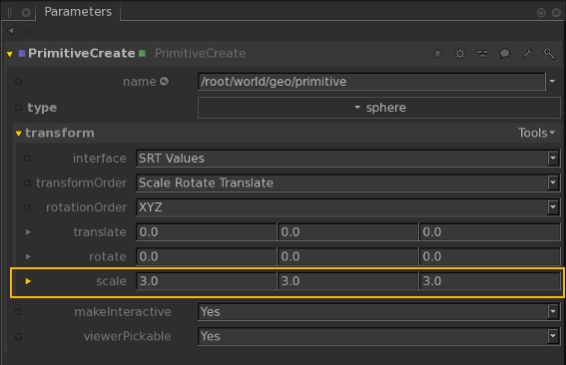Open the viewerPickable Yes dropdown
The image size is (566, 365).
379,336
